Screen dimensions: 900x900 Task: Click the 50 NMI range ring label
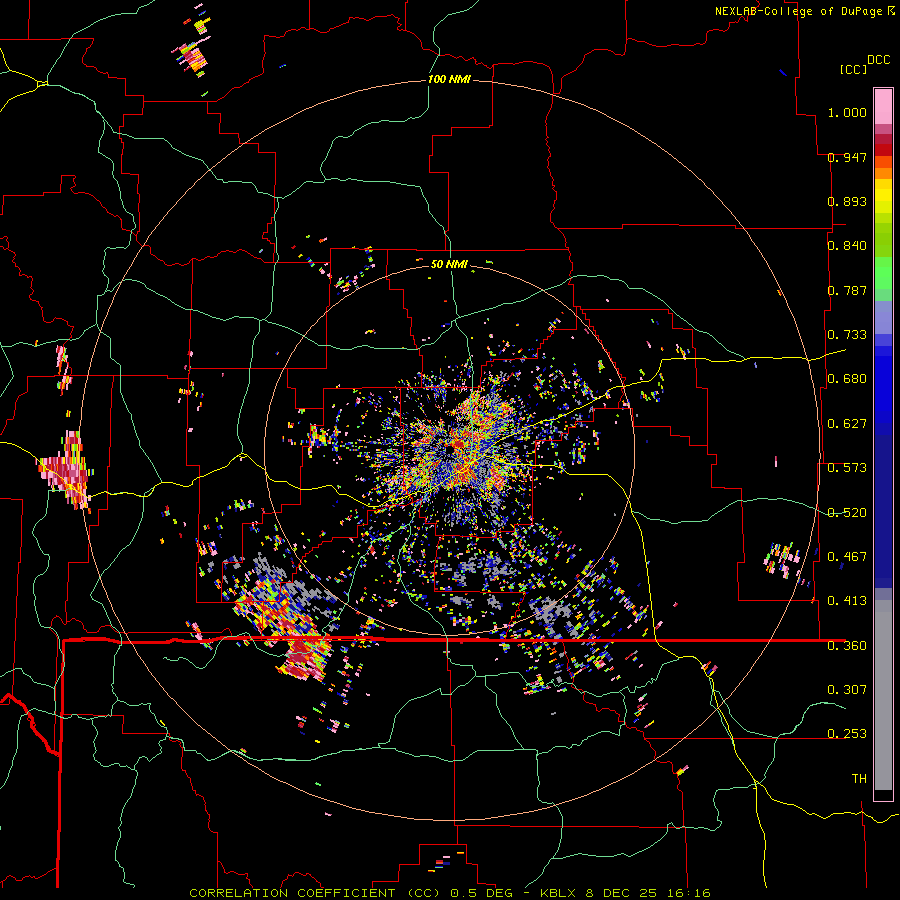pos(449,264)
